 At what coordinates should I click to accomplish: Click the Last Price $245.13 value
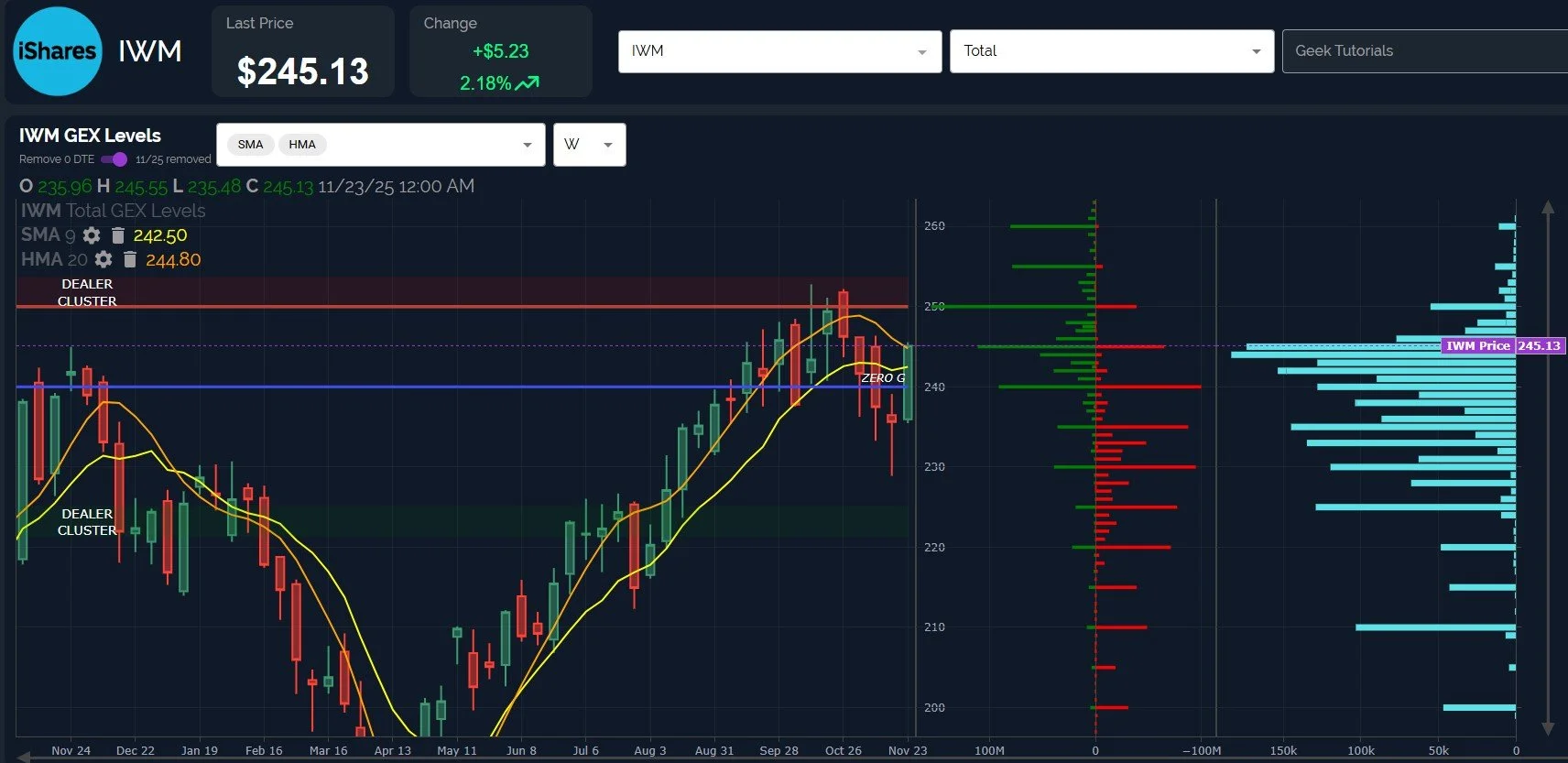point(302,71)
